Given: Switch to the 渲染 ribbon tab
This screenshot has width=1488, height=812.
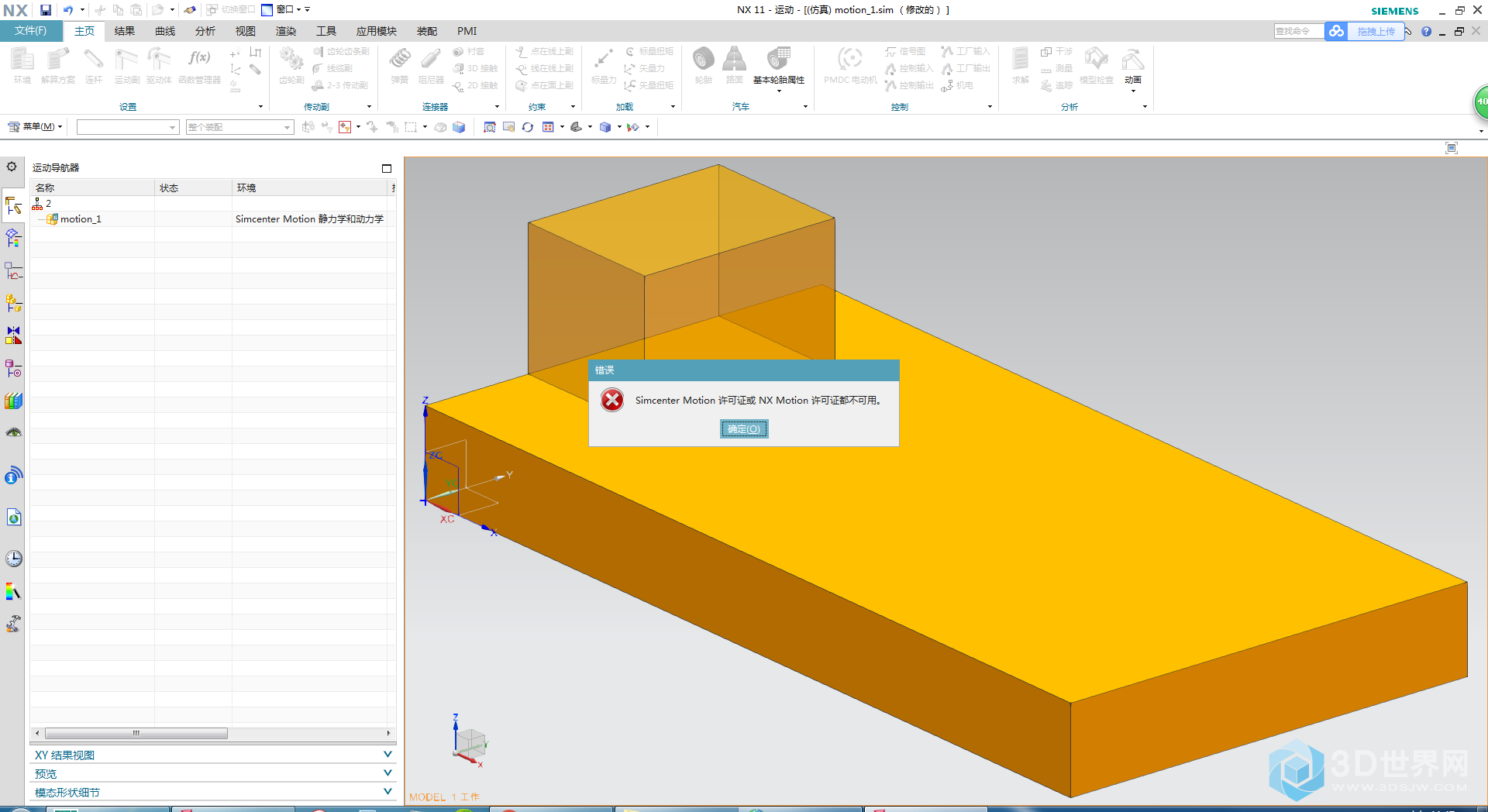Looking at the screenshot, I should point(286,31).
